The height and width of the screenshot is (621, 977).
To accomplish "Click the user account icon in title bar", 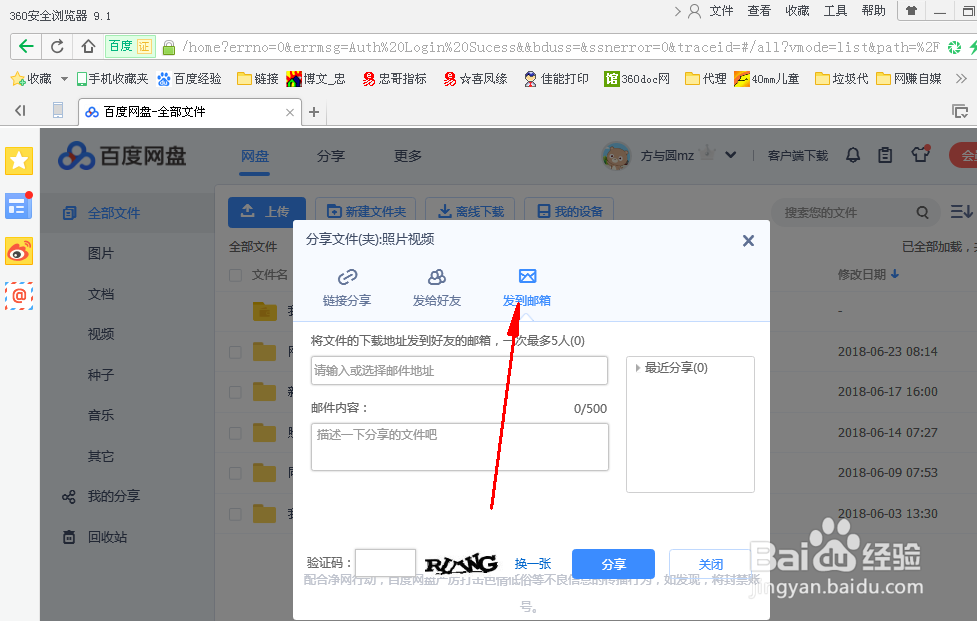I will (x=694, y=11).
